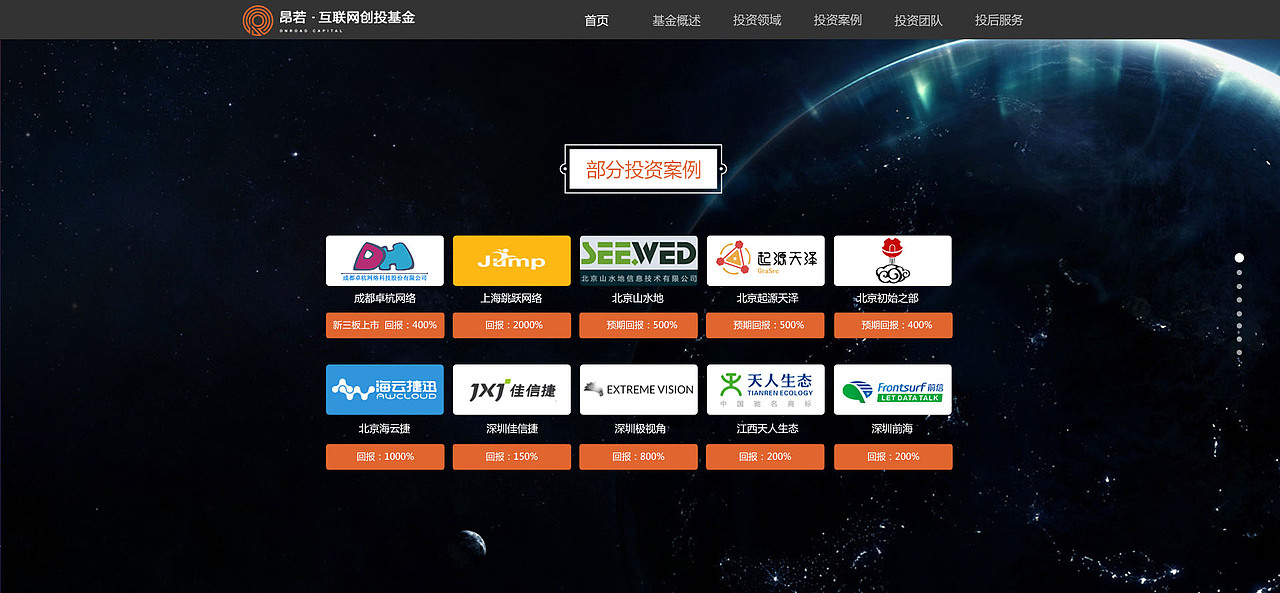Click the GraSrc 起源天泽 triangle logo
1280x593 pixels.
coord(765,260)
